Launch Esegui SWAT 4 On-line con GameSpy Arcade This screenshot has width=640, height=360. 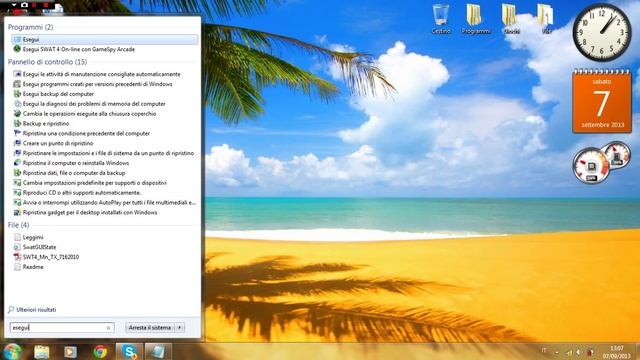point(78,49)
